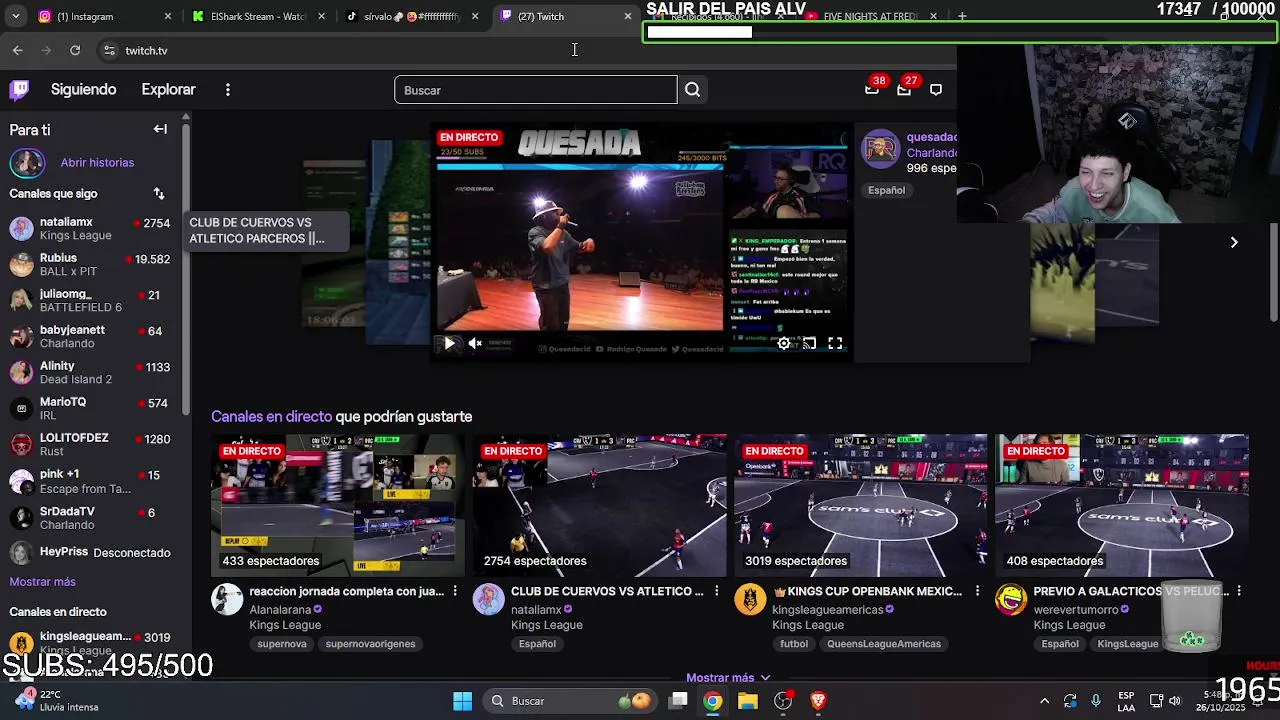This screenshot has height=720, width=1280.
Task: Open Alanalarana stream thumbnail with 433 espectadores
Action: (x=337, y=505)
